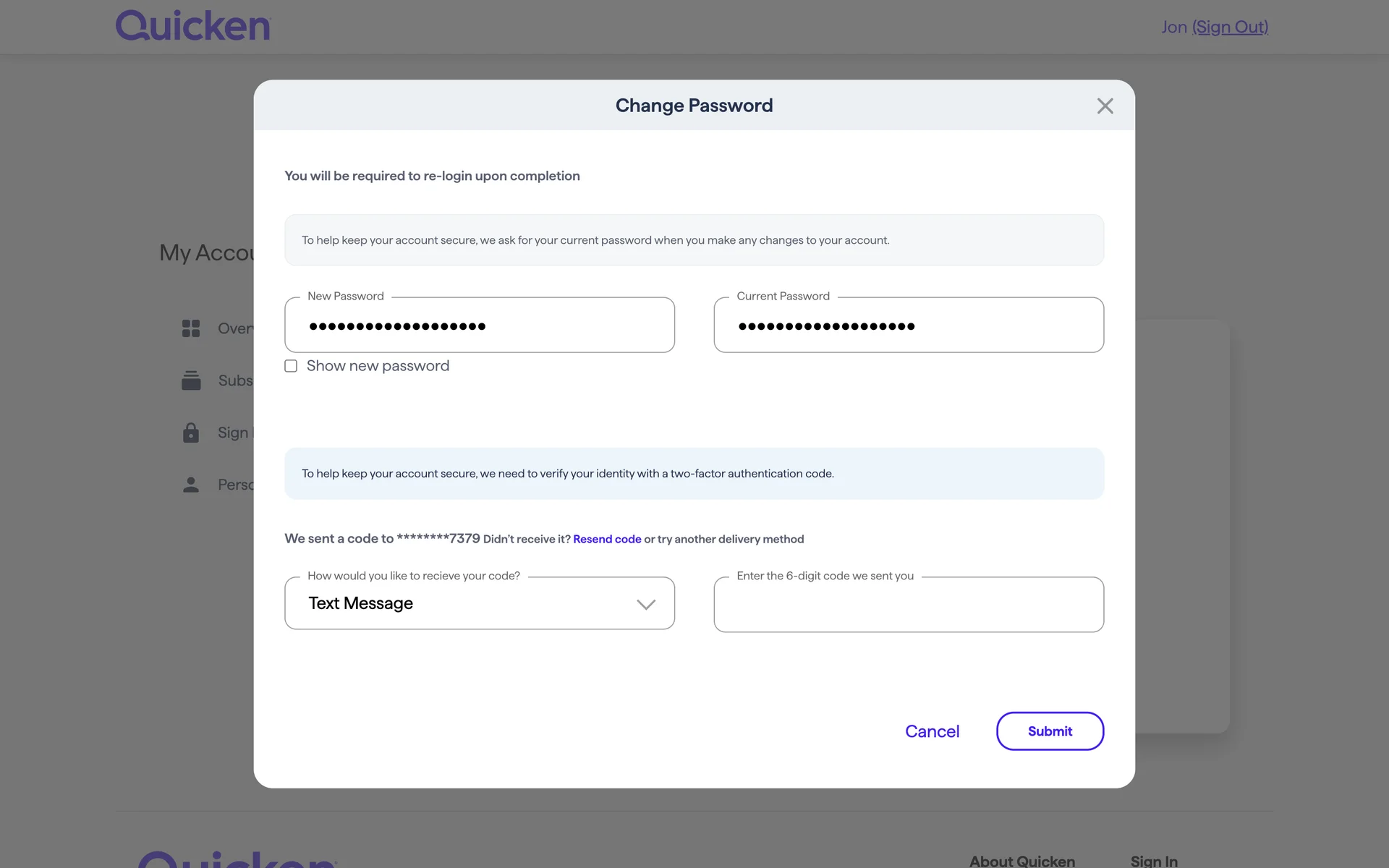Click the Personal Info person icon
The width and height of the screenshot is (1389, 868).
tap(191, 485)
